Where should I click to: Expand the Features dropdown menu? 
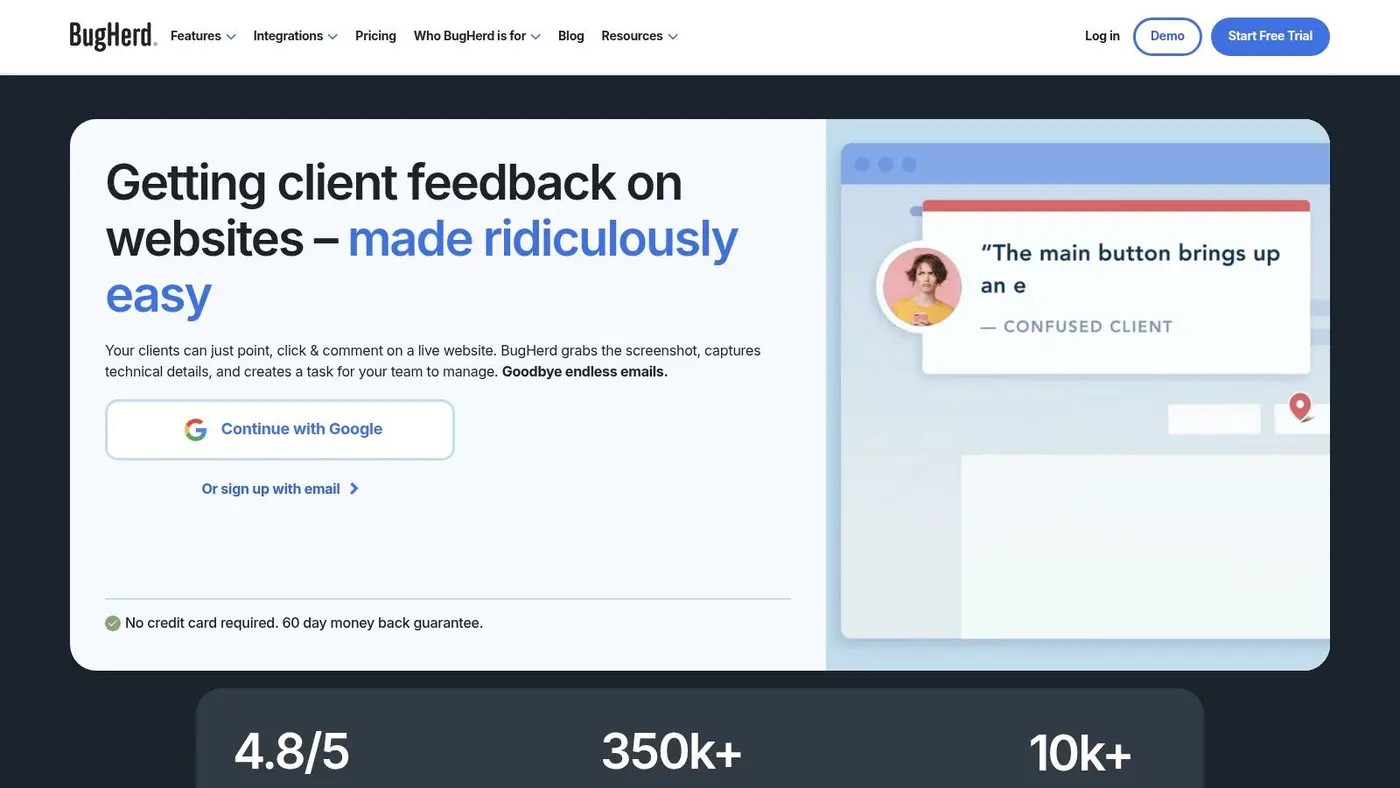click(x=203, y=36)
